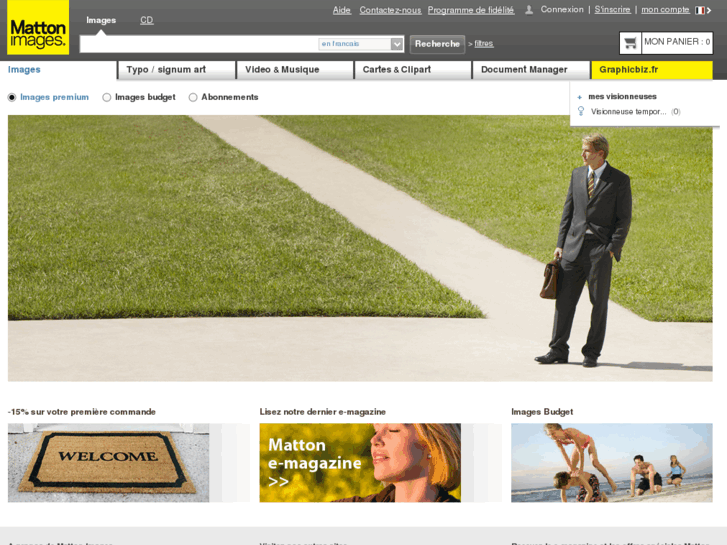Open the Images main navigation tab
This screenshot has height=545, width=727.
(x=58, y=70)
